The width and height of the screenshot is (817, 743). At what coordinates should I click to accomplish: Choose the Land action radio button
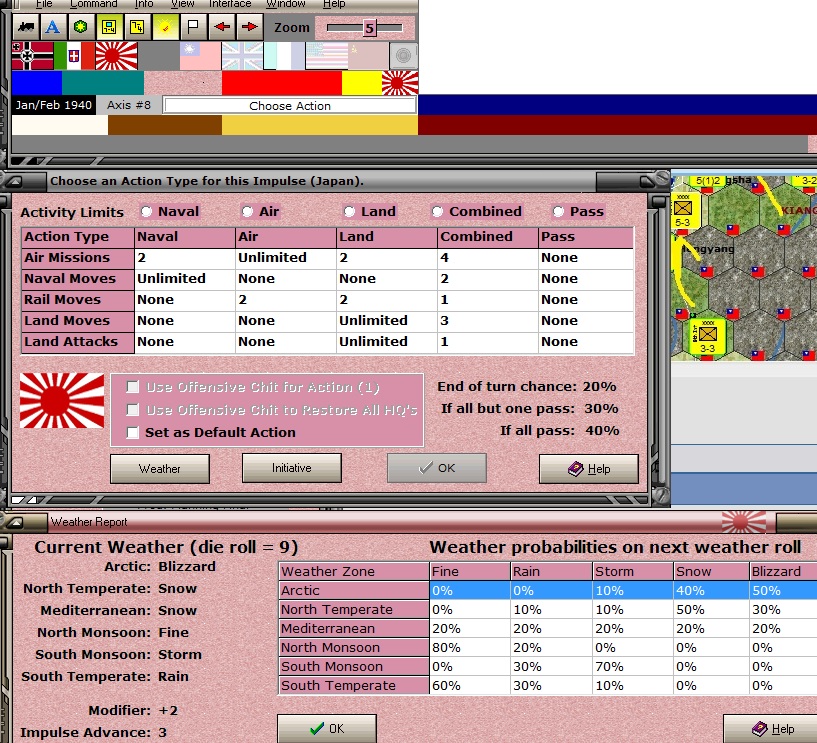349,212
